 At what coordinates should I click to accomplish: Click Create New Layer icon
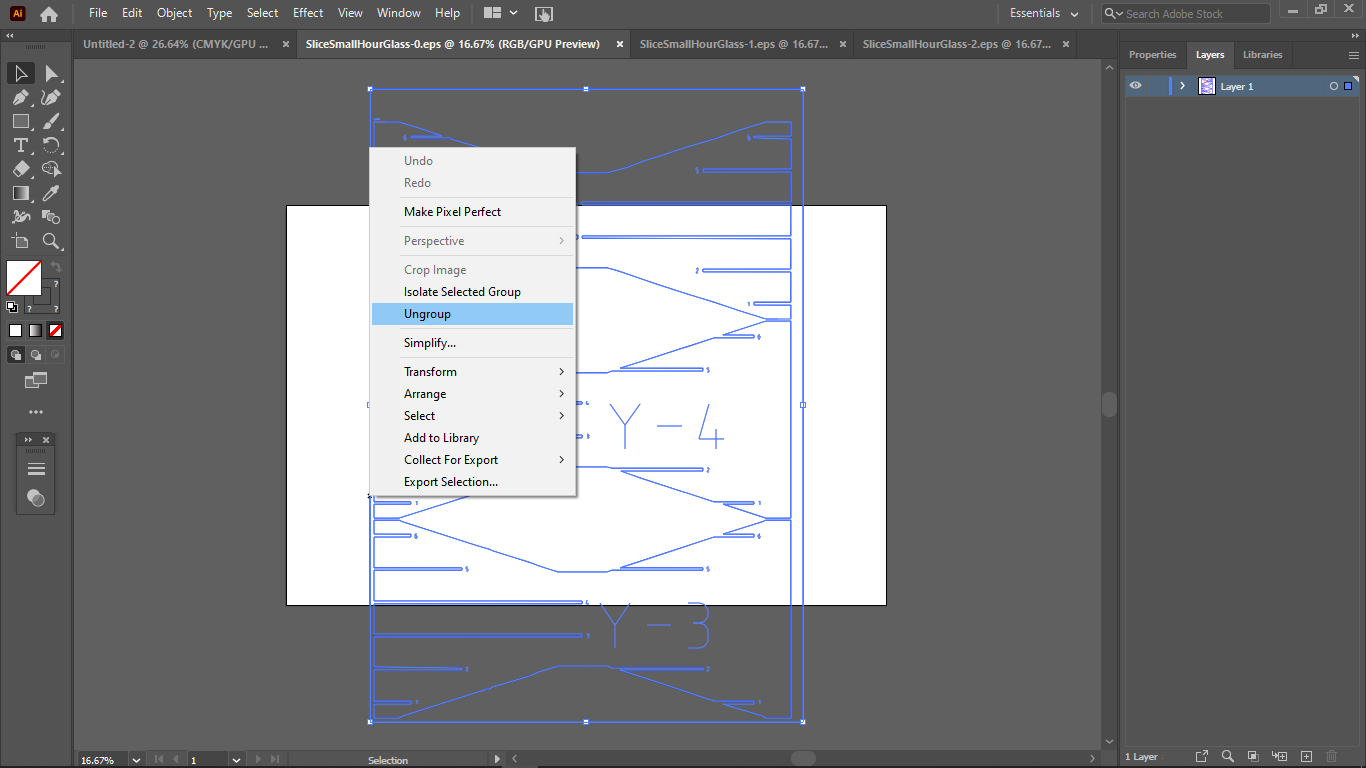pos(1305,757)
